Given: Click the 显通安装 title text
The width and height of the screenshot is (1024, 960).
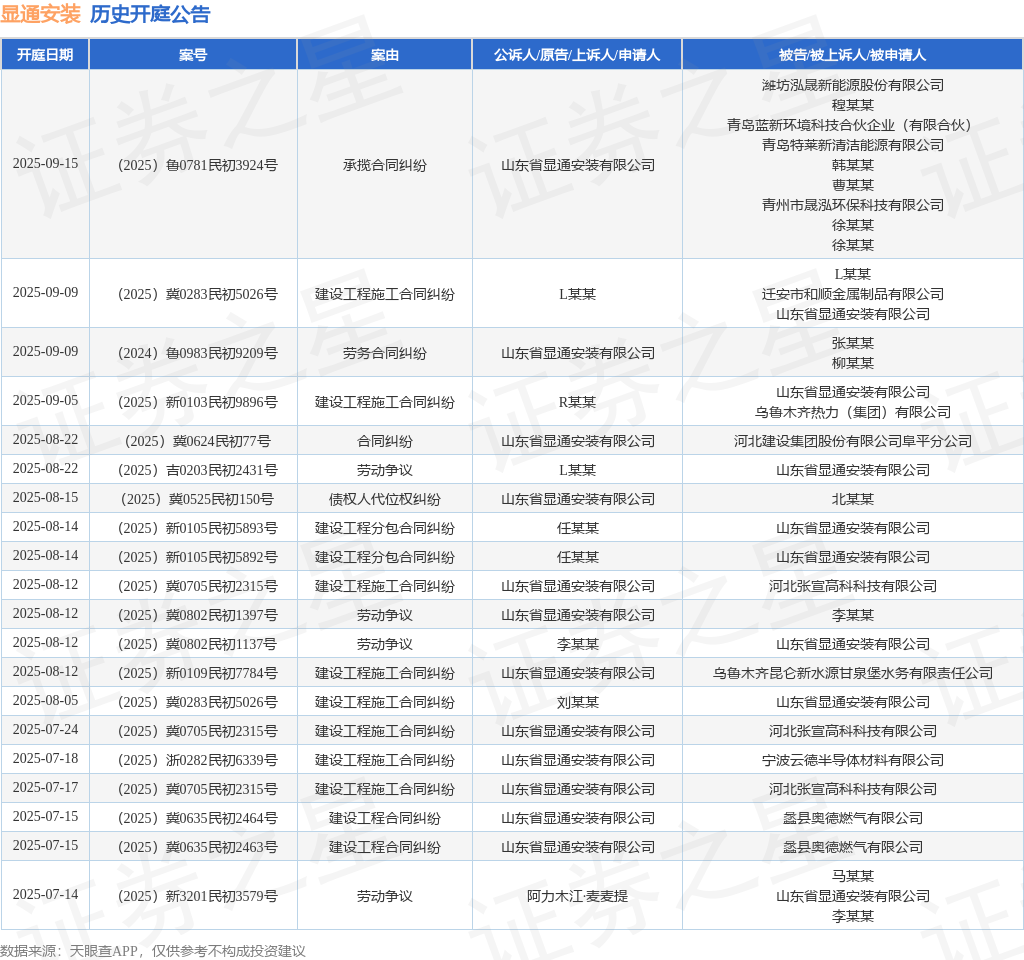Looking at the screenshot, I should click(x=40, y=14).
